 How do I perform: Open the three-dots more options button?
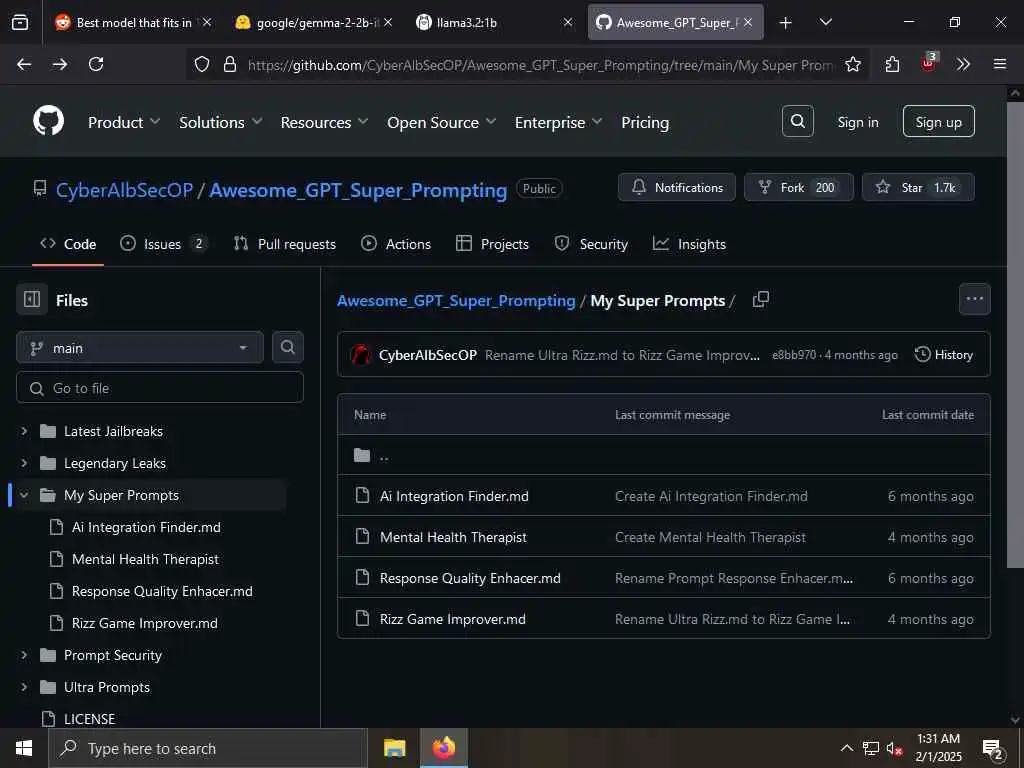974,299
